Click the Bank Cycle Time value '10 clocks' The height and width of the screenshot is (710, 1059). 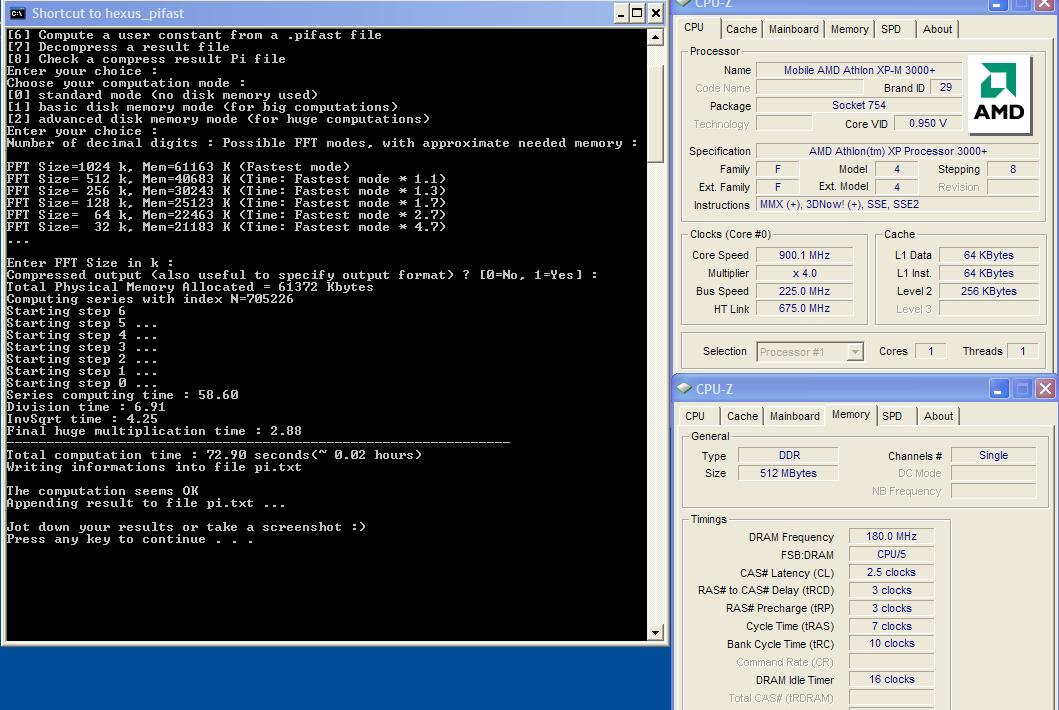[892, 644]
